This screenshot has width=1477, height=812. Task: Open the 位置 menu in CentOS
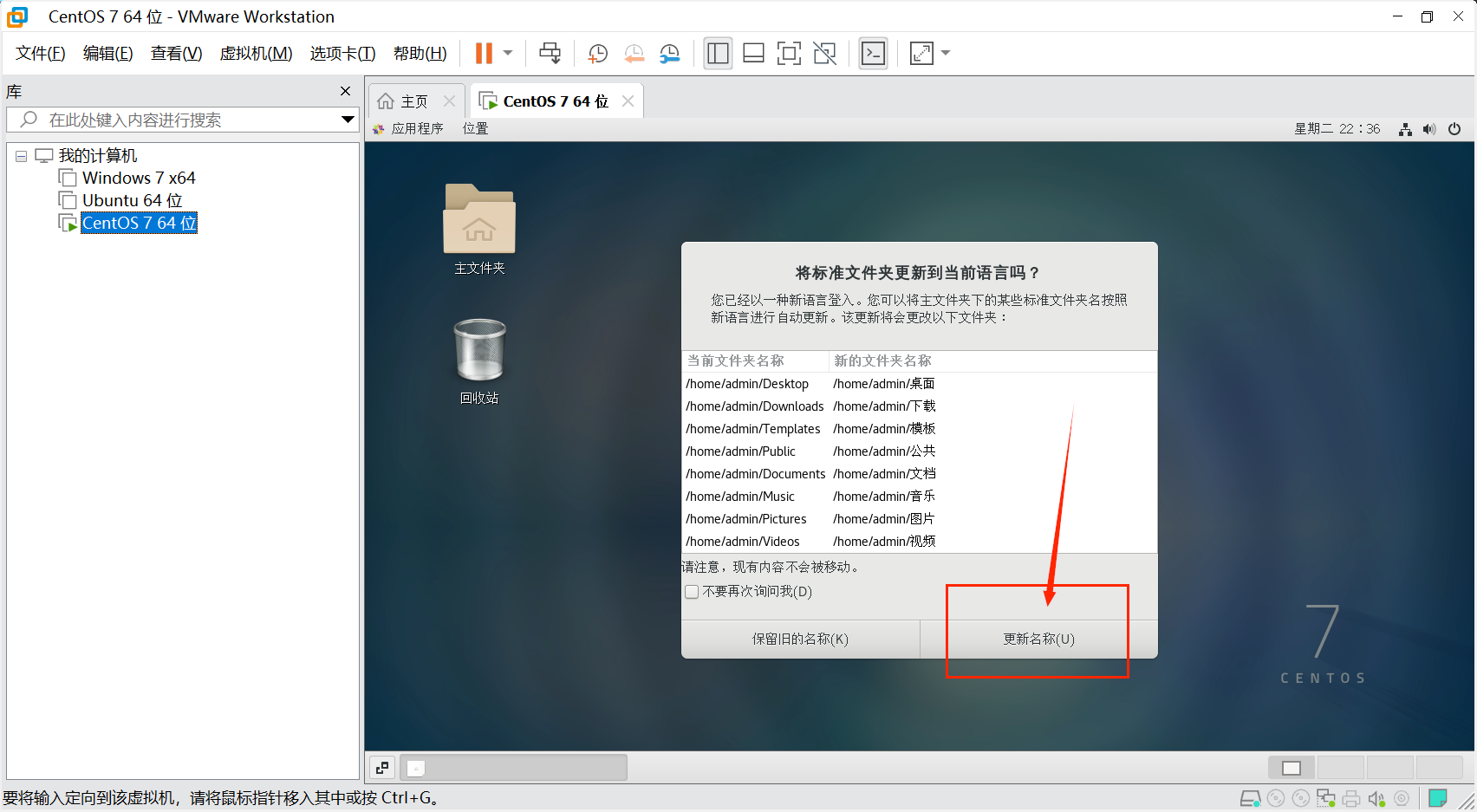click(x=475, y=128)
